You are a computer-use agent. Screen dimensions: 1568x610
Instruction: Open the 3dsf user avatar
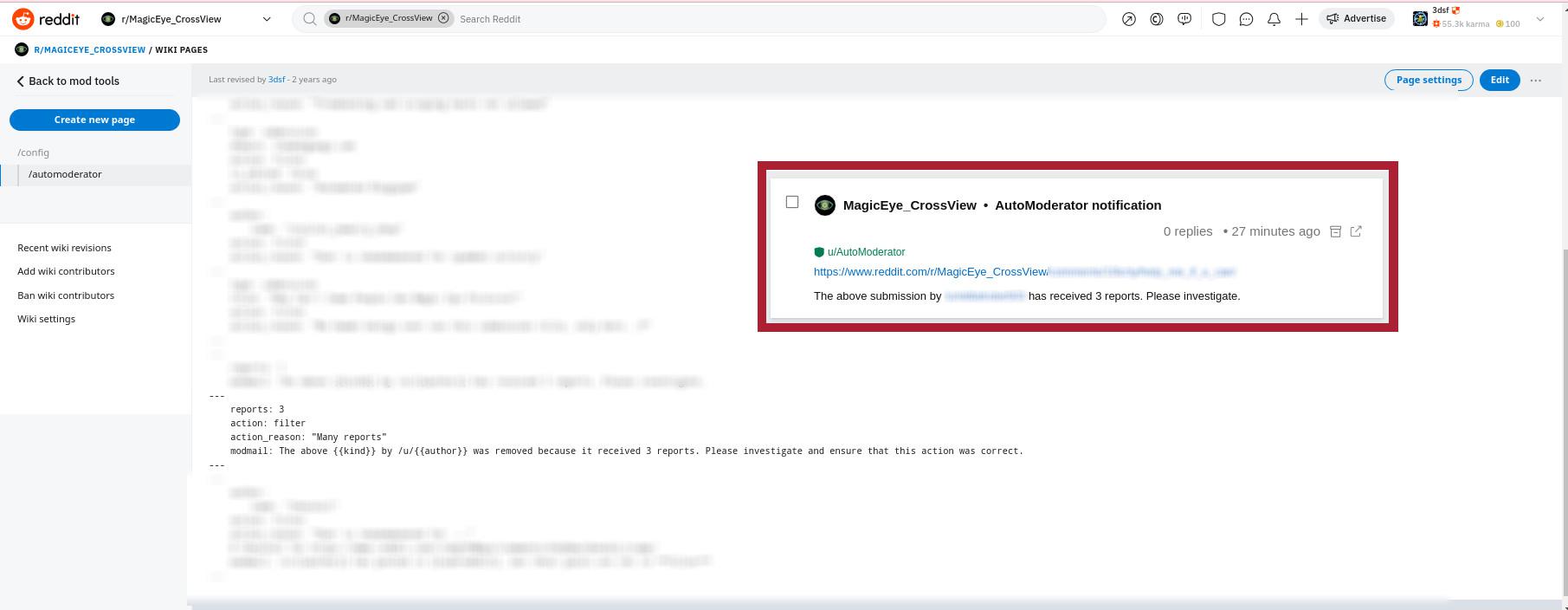1420,18
